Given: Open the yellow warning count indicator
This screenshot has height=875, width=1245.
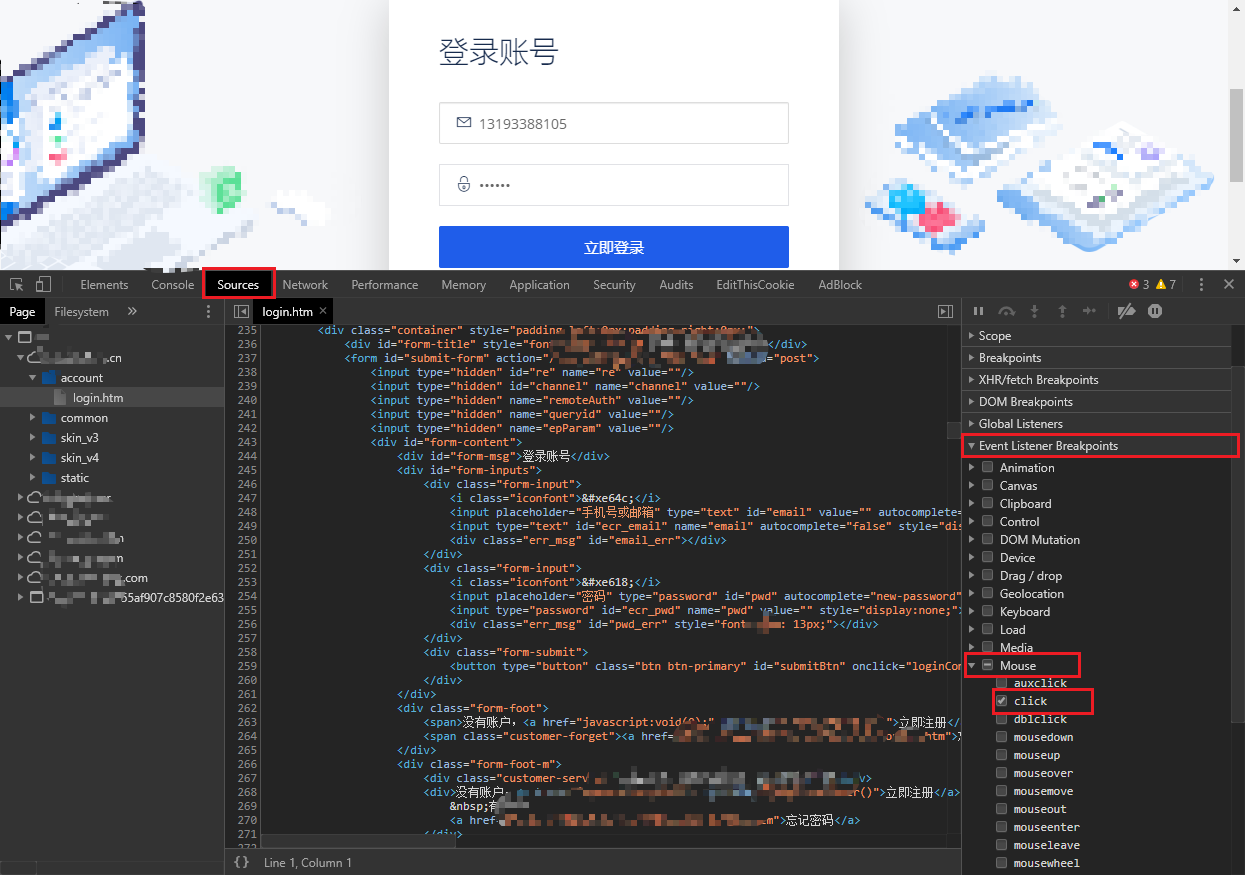Looking at the screenshot, I should pyautogui.click(x=1166, y=285).
